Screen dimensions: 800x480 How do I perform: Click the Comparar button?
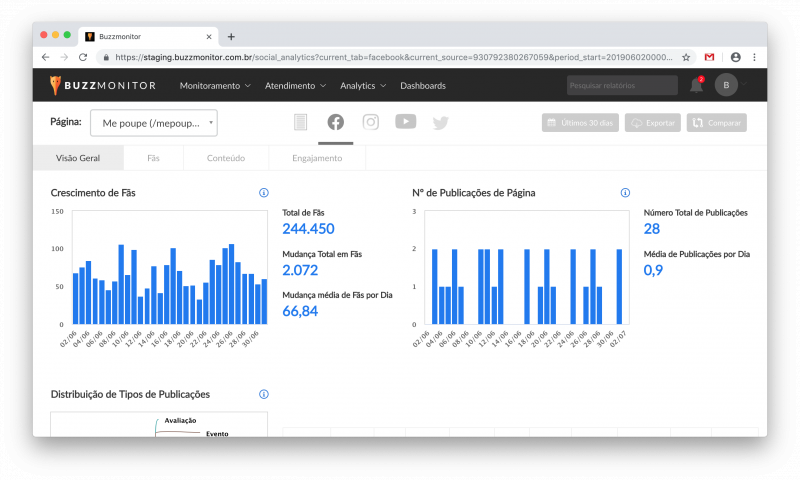pyautogui.click(x=716, y=123)
